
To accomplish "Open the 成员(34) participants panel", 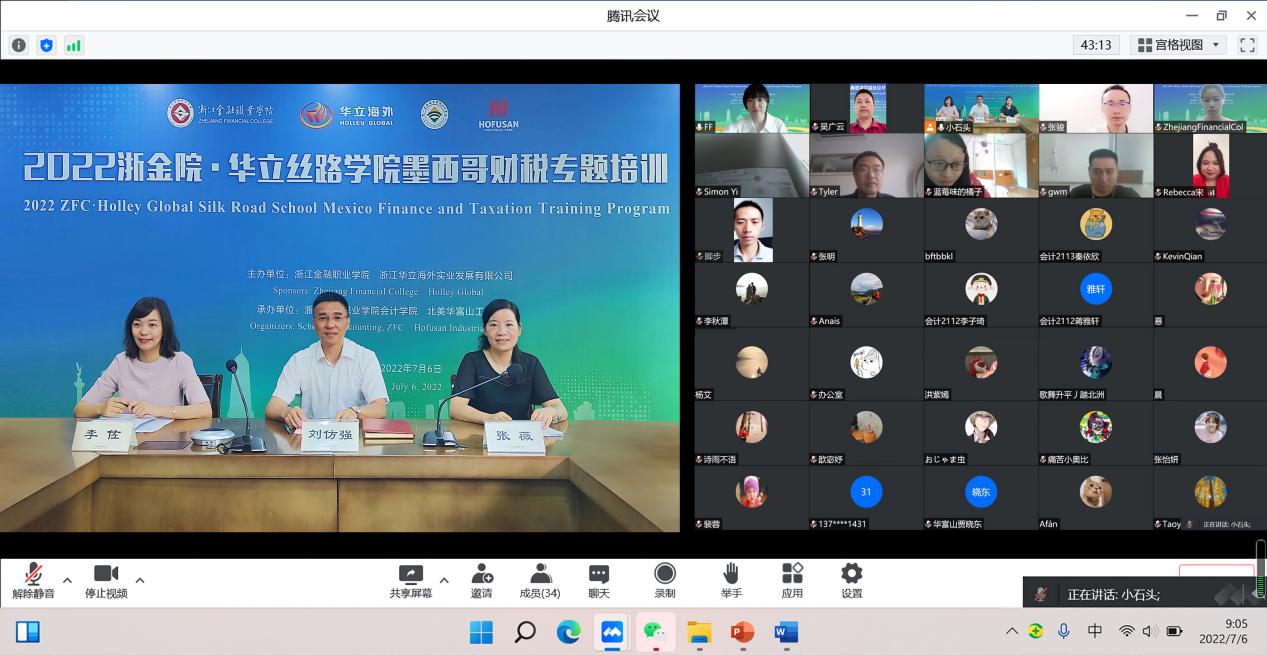I will 540,580.
